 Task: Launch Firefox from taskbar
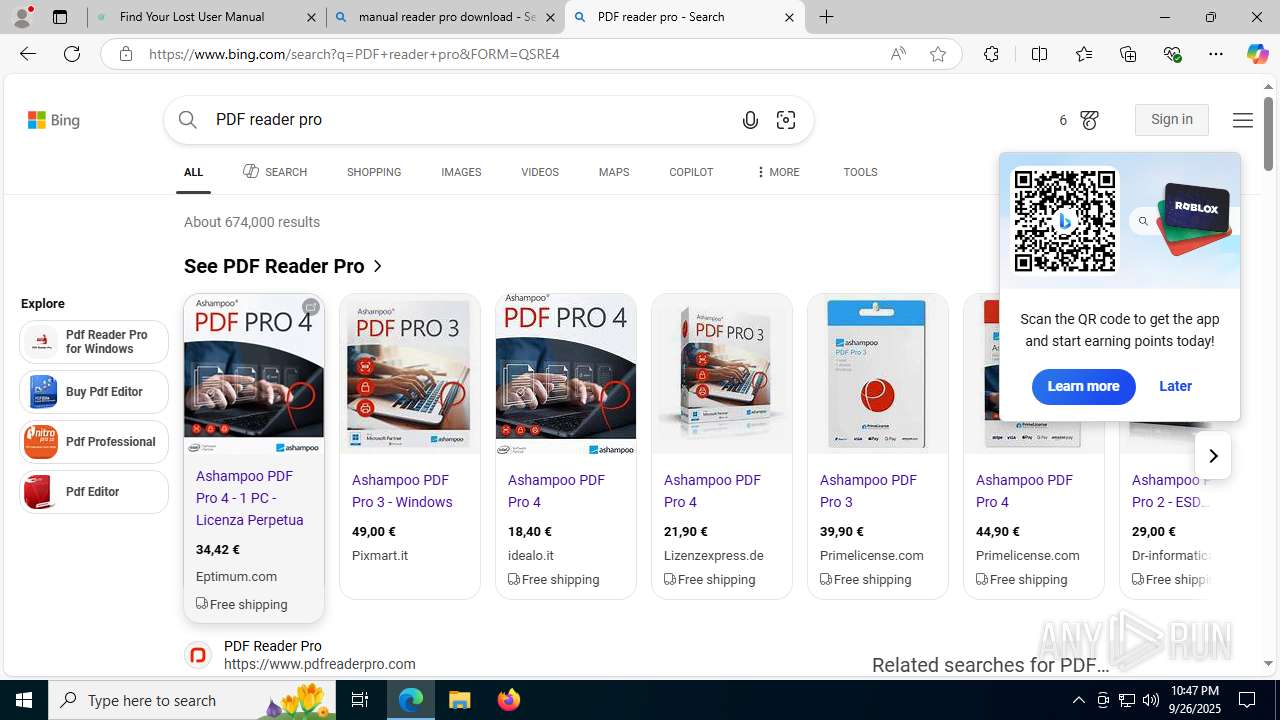[509, 700]
